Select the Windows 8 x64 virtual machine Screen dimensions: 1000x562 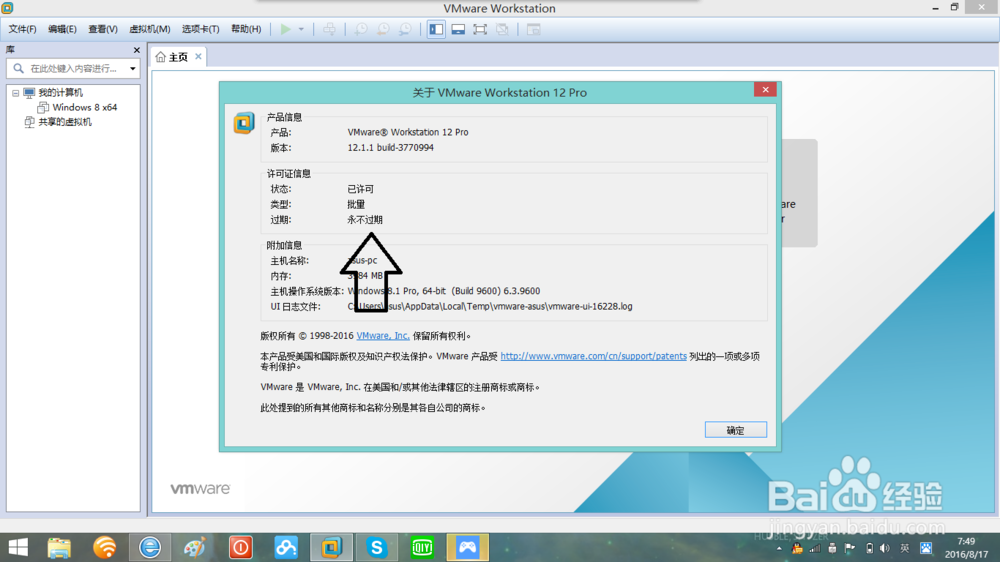[x=85, y=107]
